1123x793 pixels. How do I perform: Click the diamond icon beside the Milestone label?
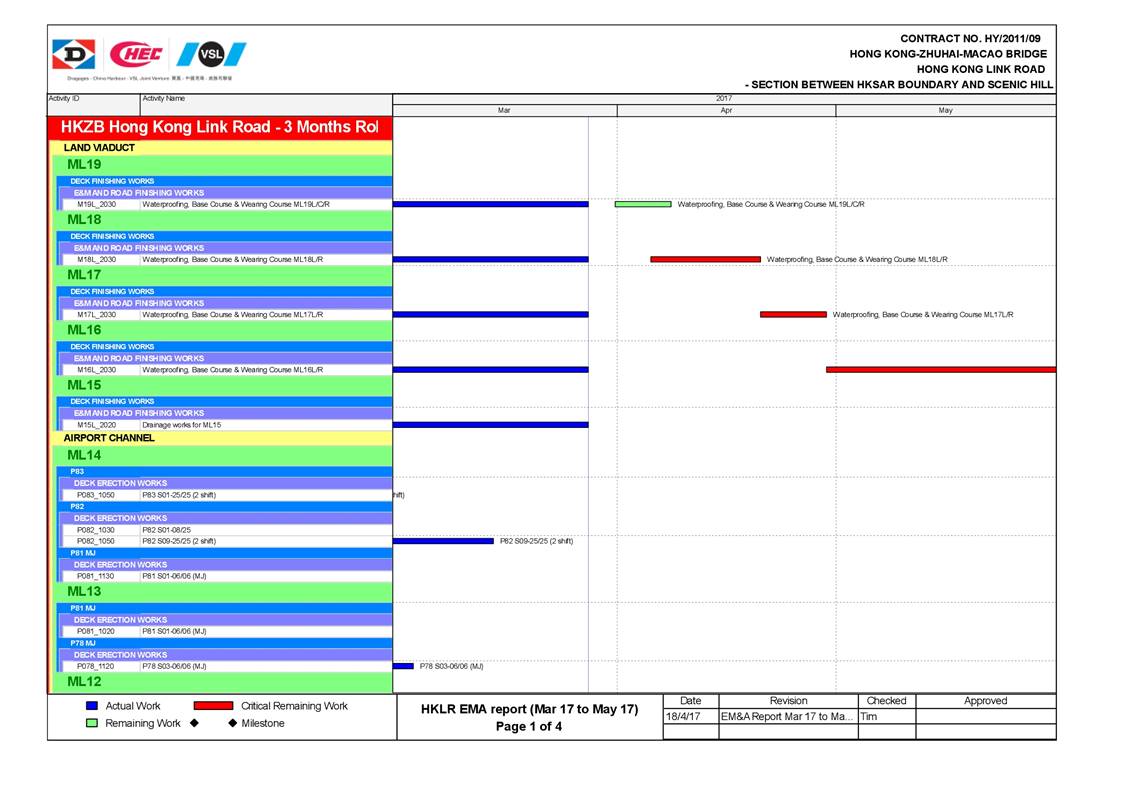tap(232, 723)
